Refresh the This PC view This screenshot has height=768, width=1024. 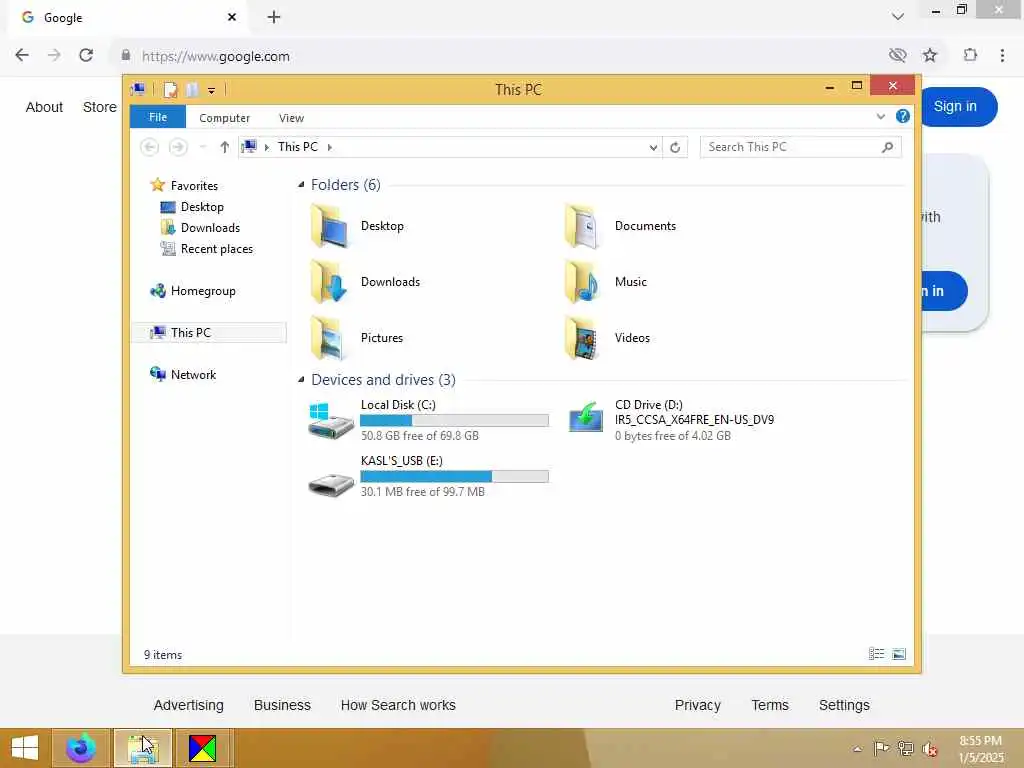[x=675, y=148]
